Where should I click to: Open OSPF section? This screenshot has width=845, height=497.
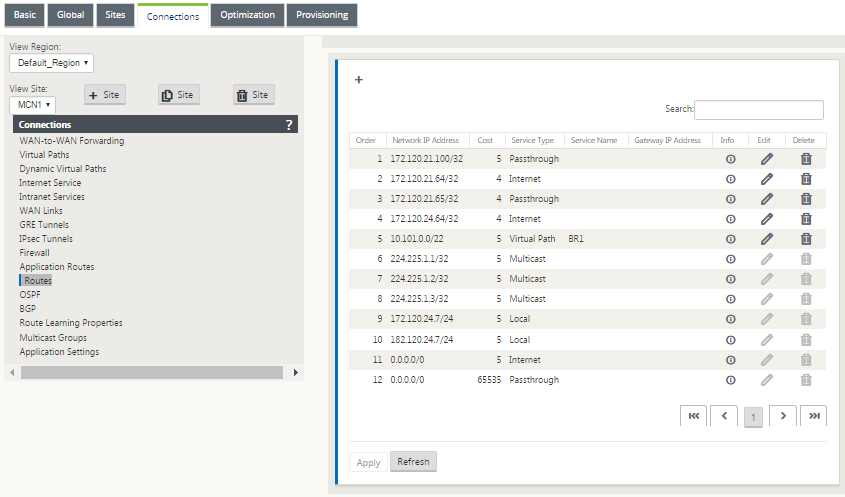point(30,295)
